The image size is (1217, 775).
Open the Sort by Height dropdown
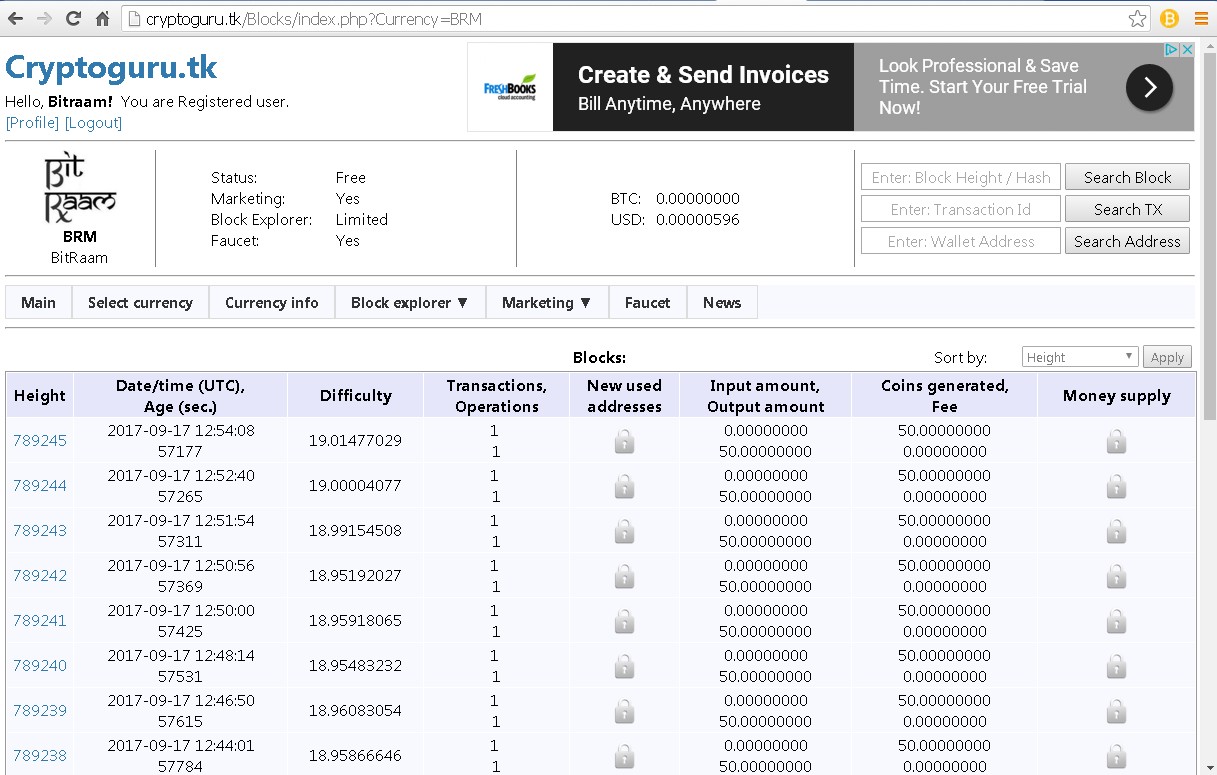coord(1080,357)
